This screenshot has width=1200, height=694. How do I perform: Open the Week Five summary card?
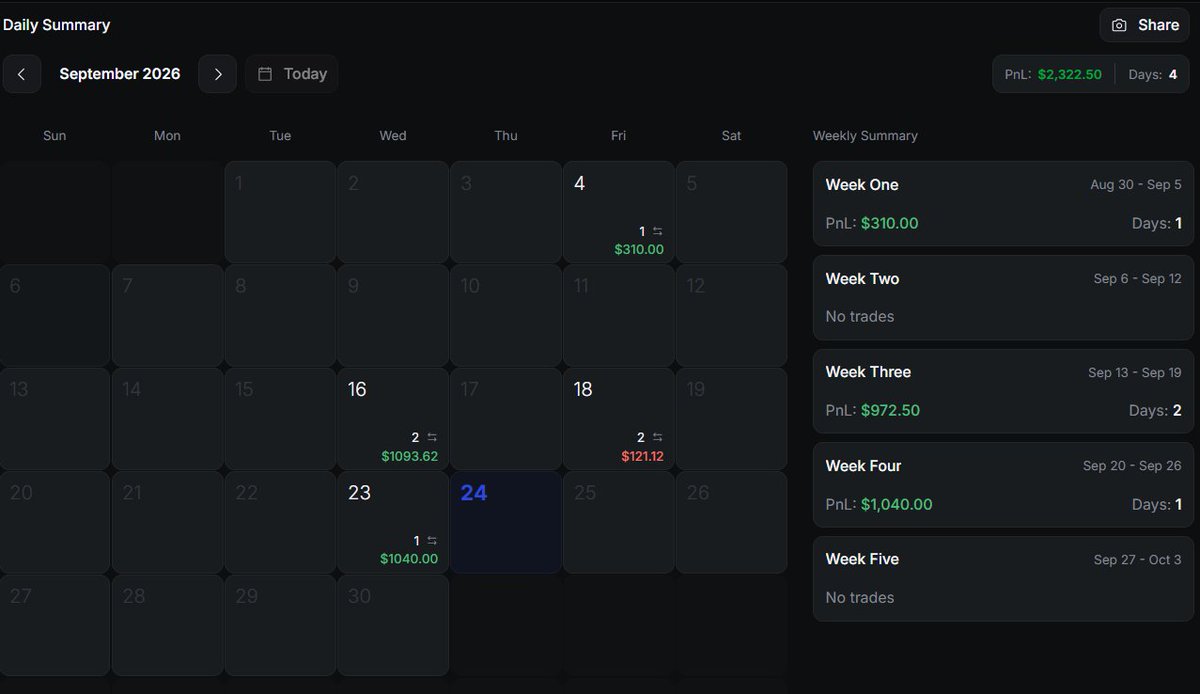(x=1003, y=578)
